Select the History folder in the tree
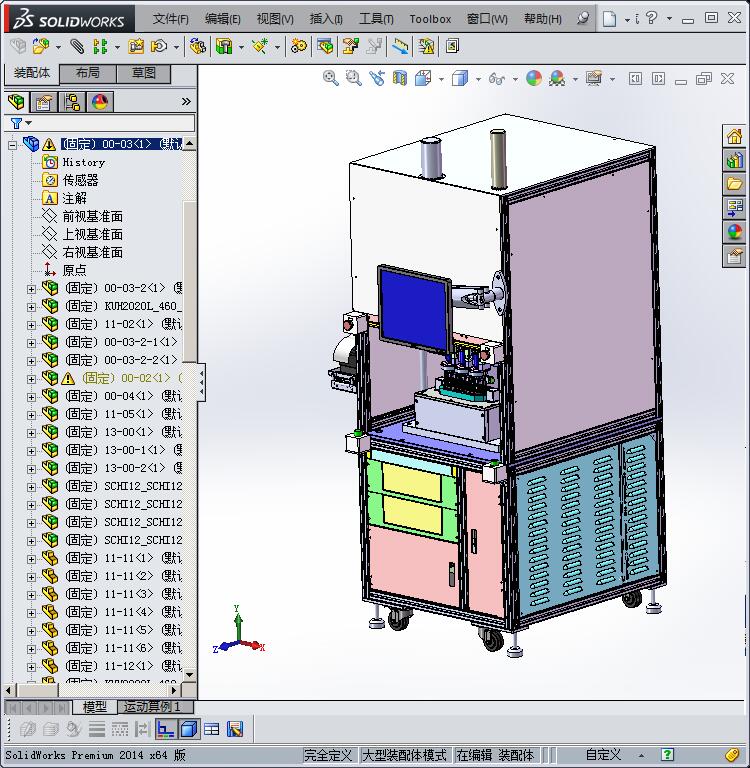 84,162
